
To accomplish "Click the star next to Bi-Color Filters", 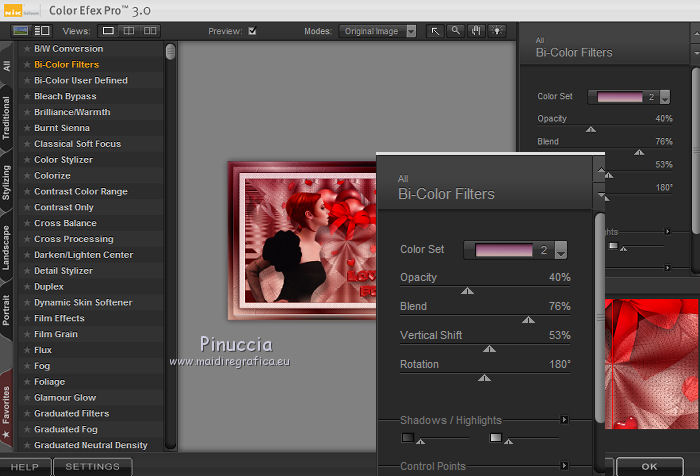I will pyautogui.click(x=27, y=64).
